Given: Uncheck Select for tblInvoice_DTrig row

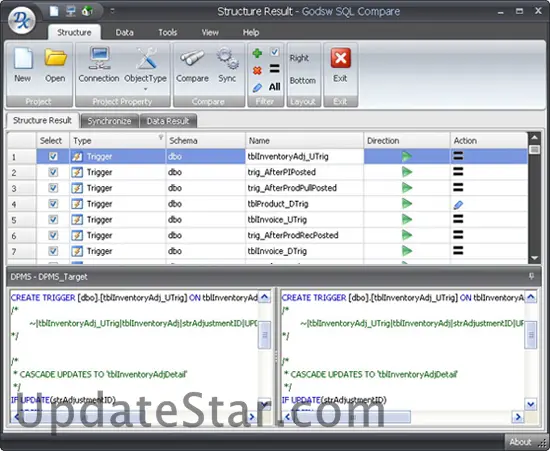Looking at the screenshot, I should (53, 251).
